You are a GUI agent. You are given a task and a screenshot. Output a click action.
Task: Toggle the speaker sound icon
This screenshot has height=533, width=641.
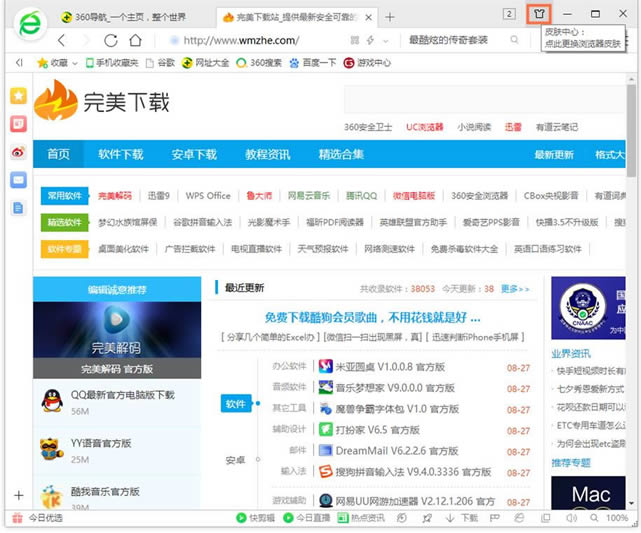[571, 518]
